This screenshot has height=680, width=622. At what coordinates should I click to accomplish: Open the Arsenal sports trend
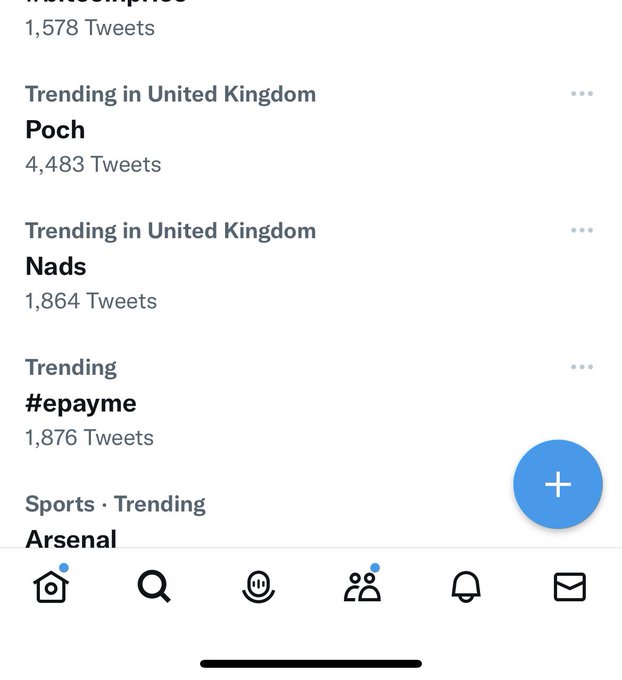(x=71, y=538)
